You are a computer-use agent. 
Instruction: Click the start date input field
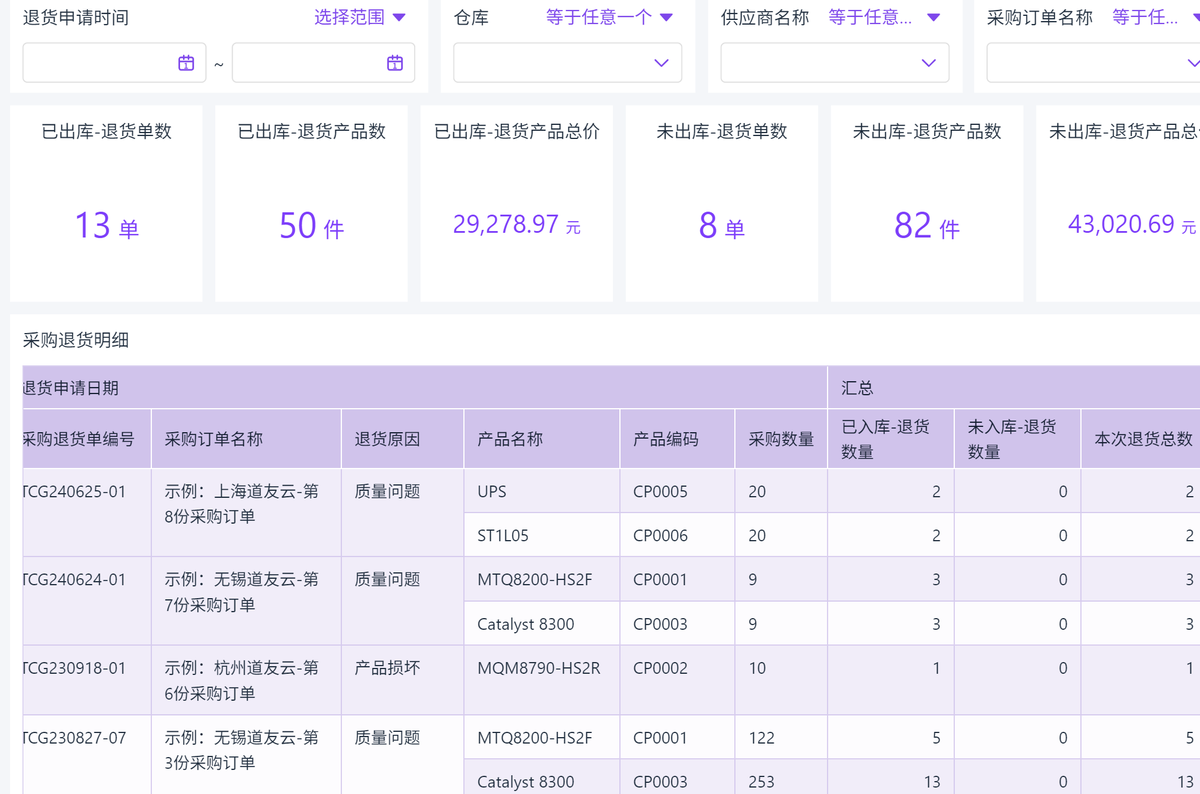click(98, 63)
